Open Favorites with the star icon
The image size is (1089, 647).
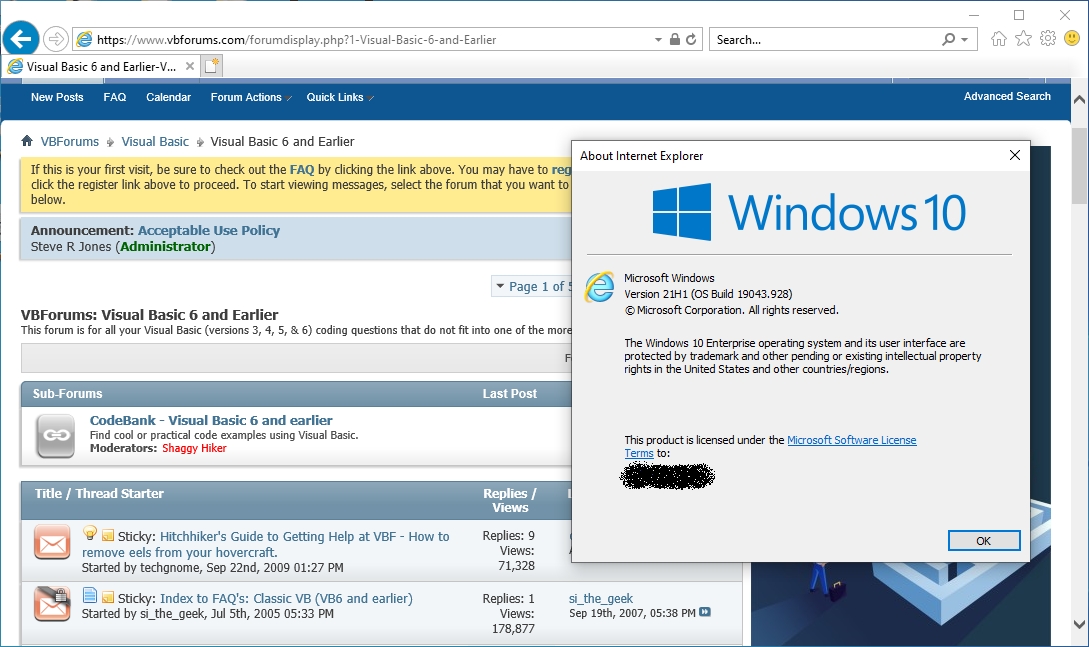pos(1023,38)
